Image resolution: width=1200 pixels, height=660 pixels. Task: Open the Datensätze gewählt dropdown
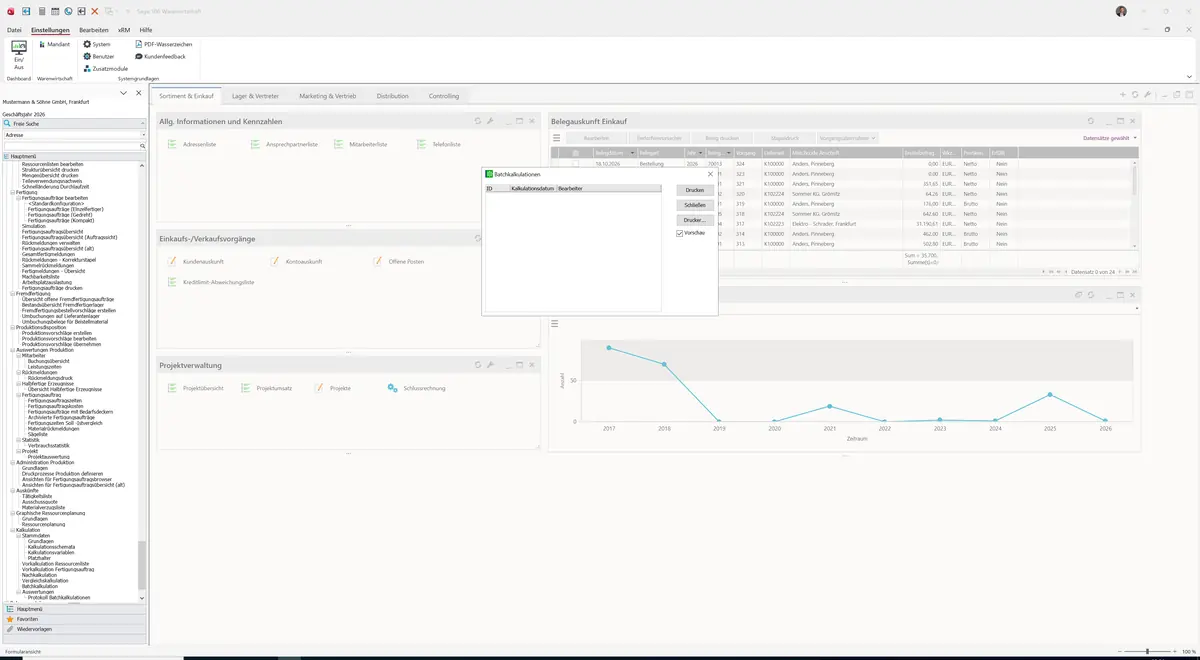[x=1110, y=138]
